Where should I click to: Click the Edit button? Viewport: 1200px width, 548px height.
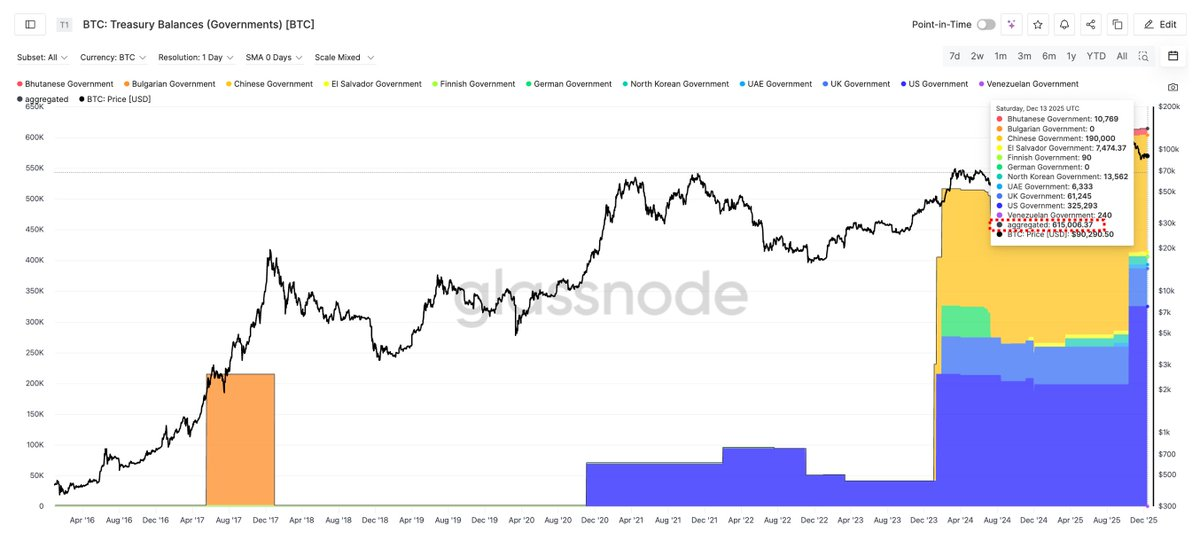(x=1159, y=24)
